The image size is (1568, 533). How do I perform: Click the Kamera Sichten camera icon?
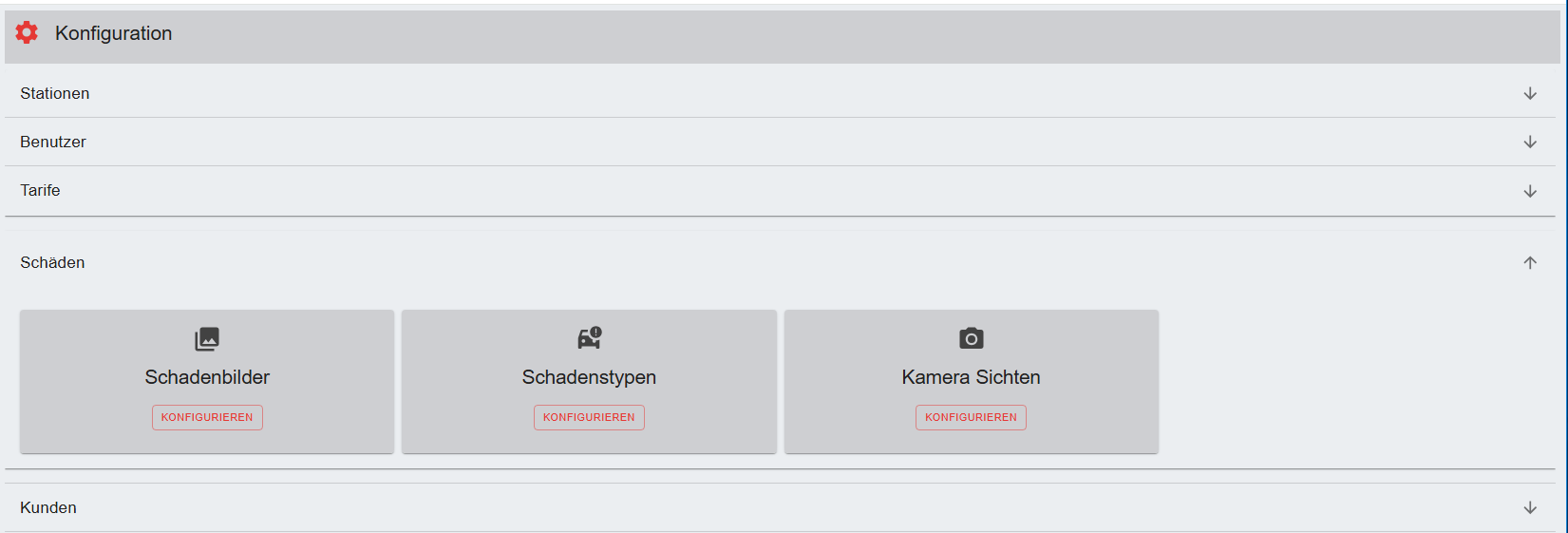(971, 338)
